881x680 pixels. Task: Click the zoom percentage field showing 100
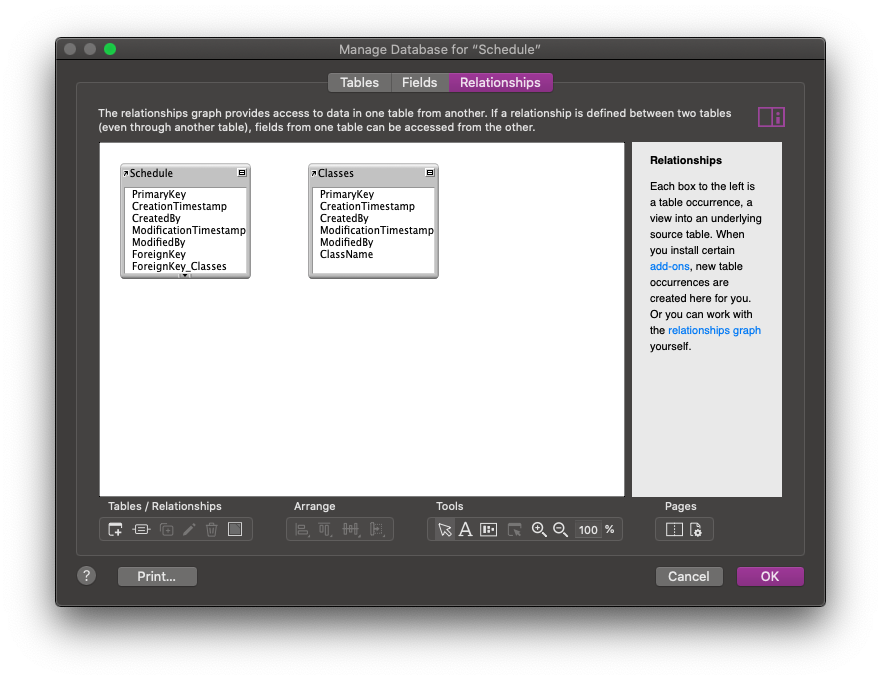(x=588, y=529)
